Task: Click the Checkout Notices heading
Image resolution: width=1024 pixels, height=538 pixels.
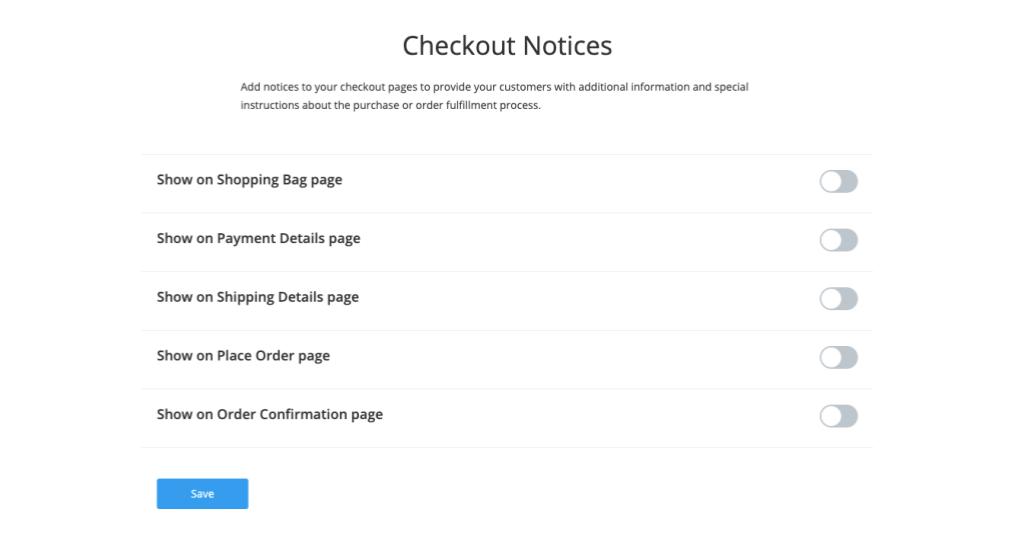Action: (507, 46)
